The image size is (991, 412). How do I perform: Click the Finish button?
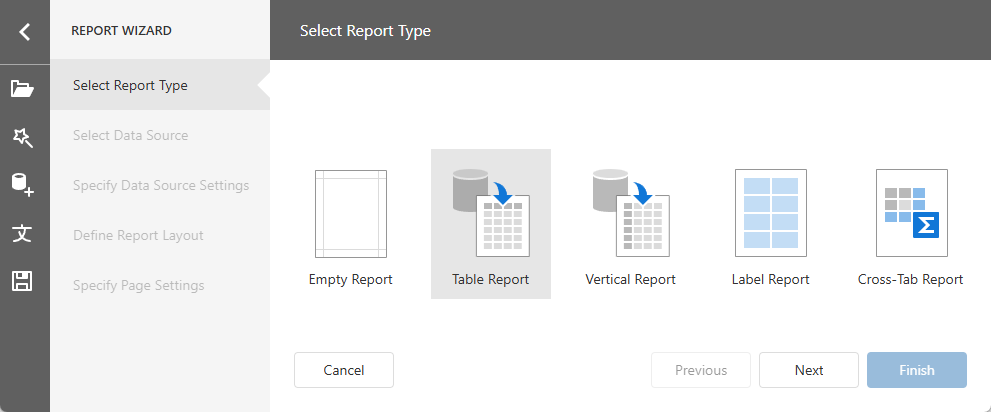pos(917,370)
